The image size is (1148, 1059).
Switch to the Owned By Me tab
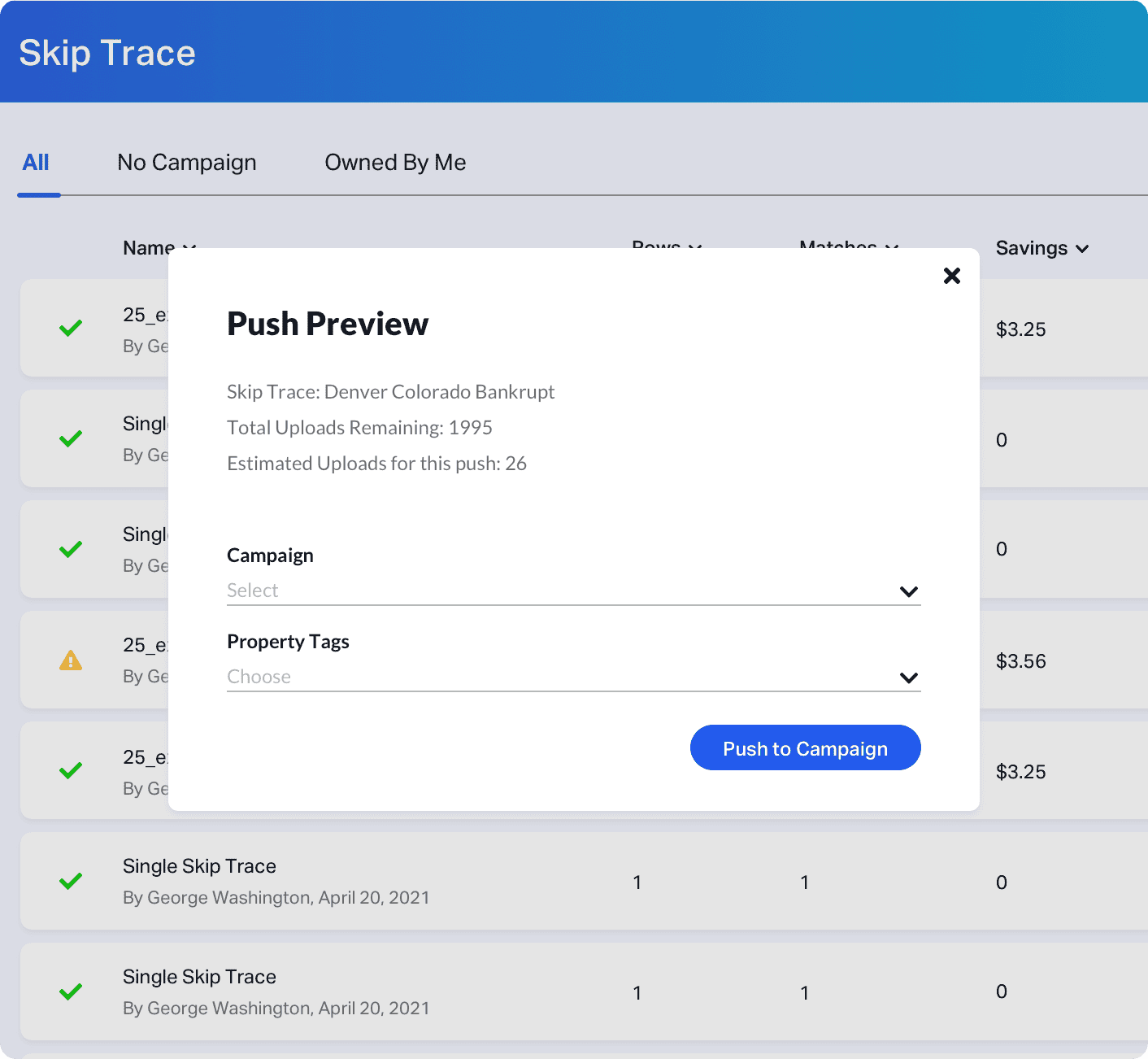(x=395, y=163)
